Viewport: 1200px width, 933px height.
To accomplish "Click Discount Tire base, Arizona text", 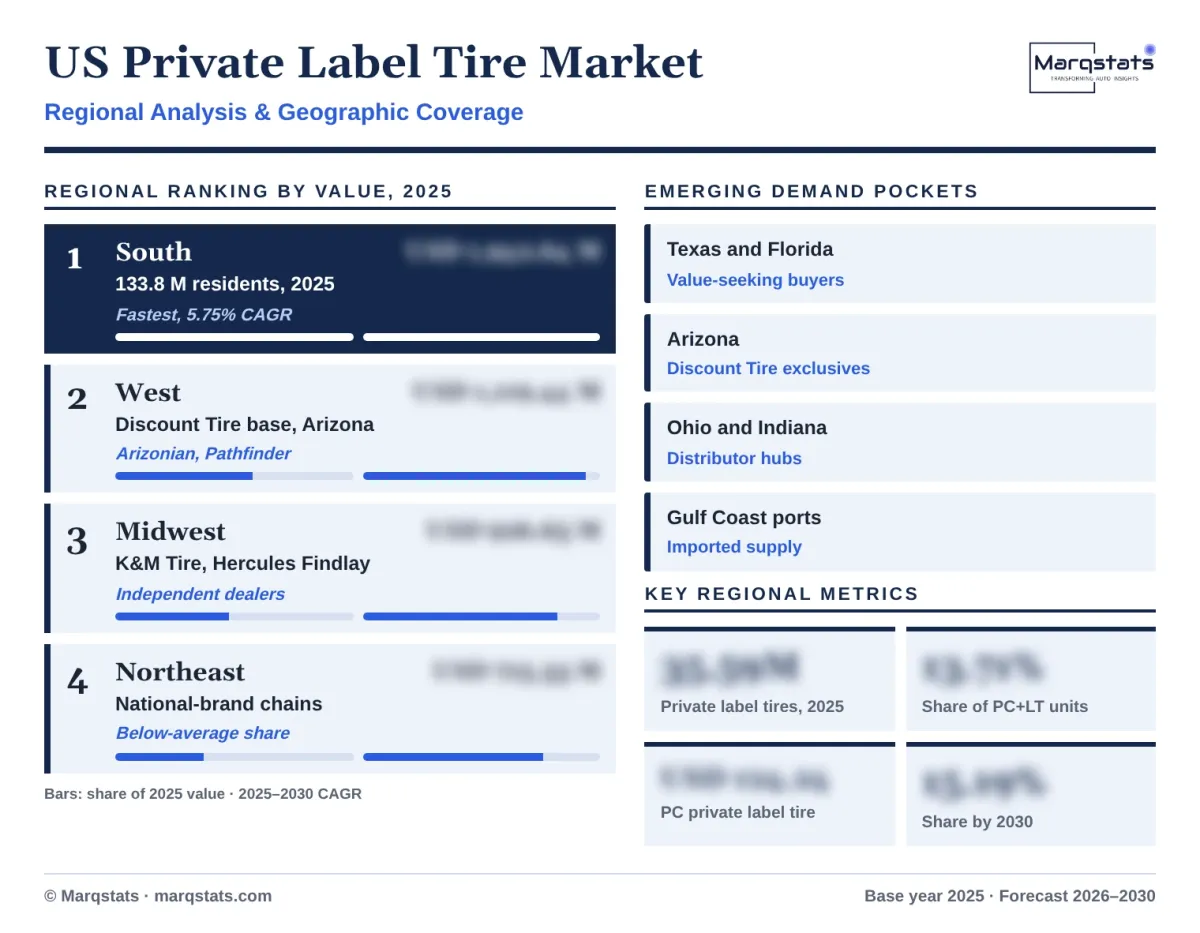I will point(245,424).
